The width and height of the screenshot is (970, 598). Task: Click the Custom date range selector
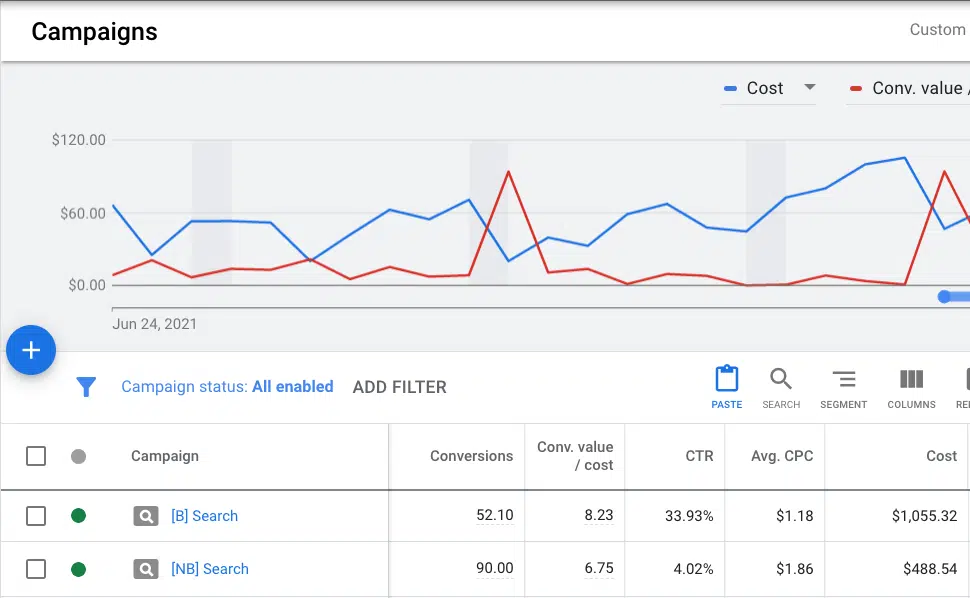click(x=938, y=30)
